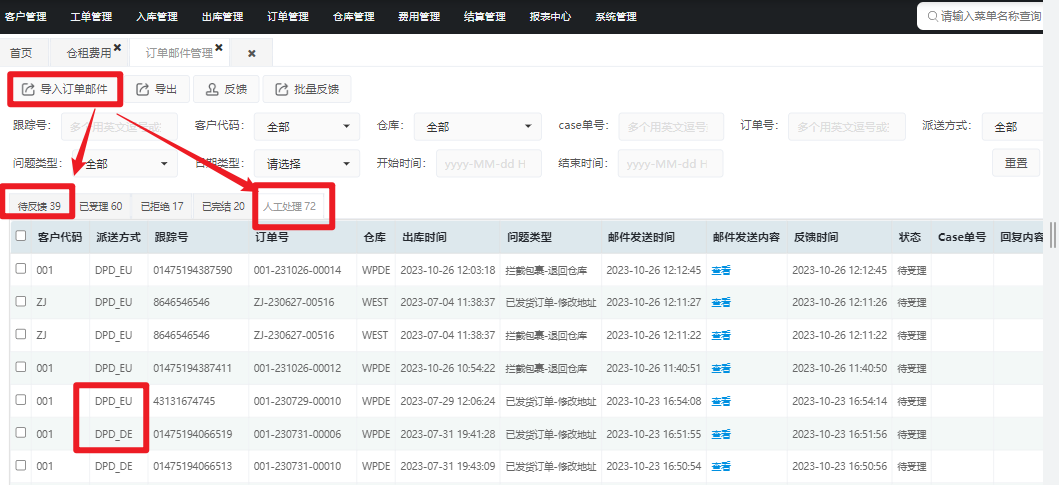Screen dimensions: 1059x485
Task: Click the 导出 export button
Action: tap(157, 89)
